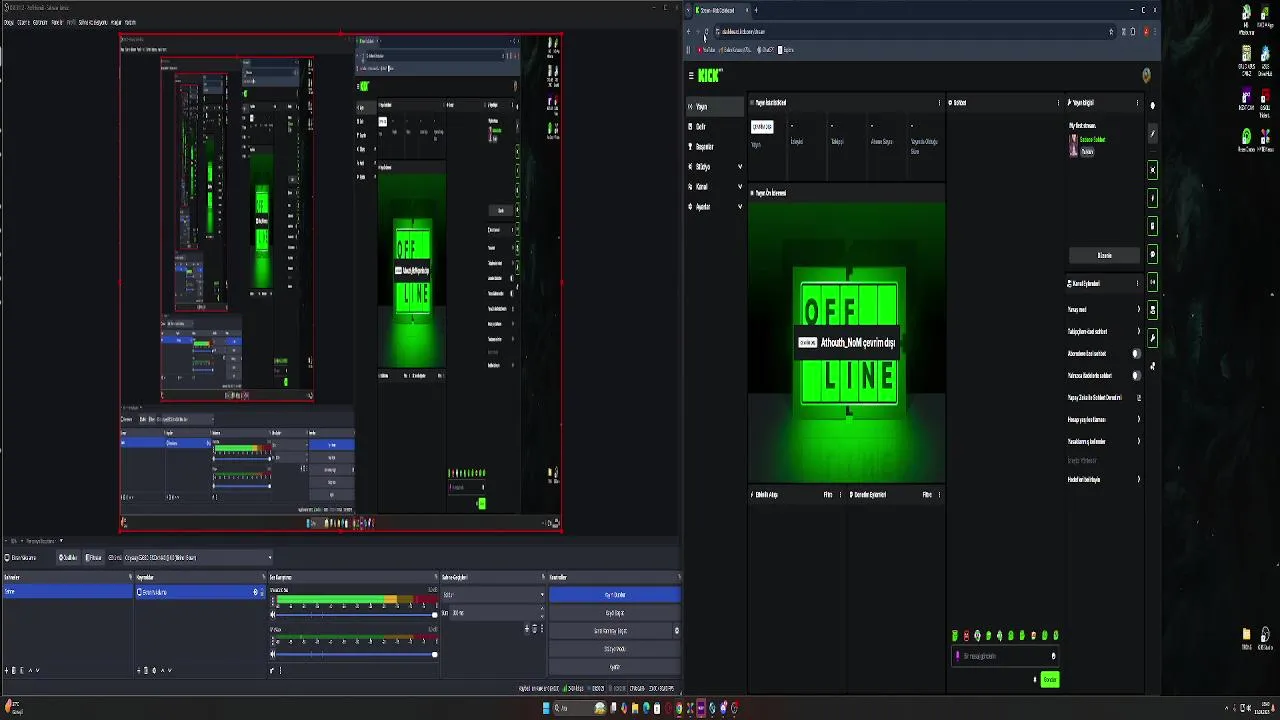Mute the first audio mixer channel
1280x720 pixels.
click(273, 614)
